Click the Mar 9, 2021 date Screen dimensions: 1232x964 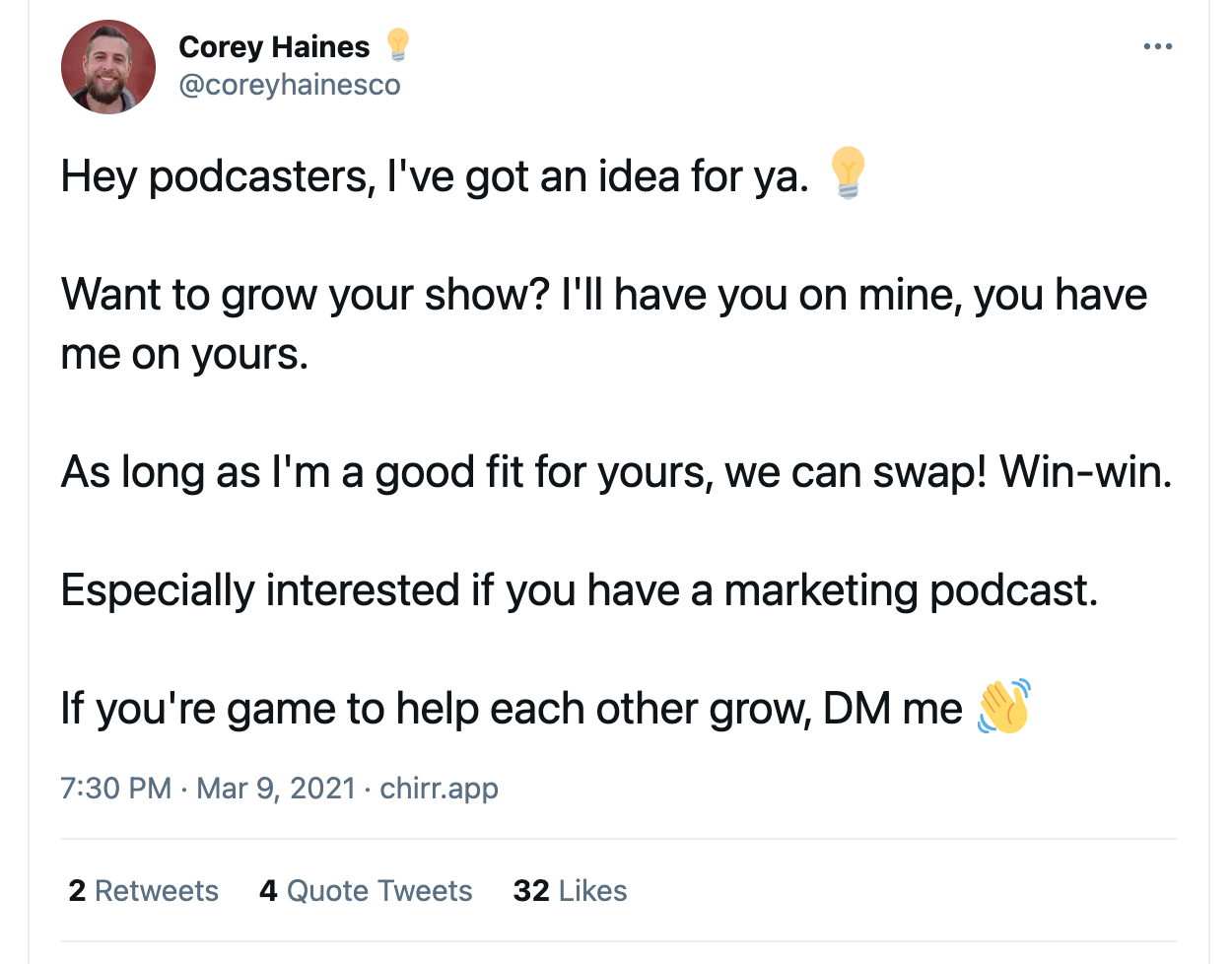(x=276, y=789)
